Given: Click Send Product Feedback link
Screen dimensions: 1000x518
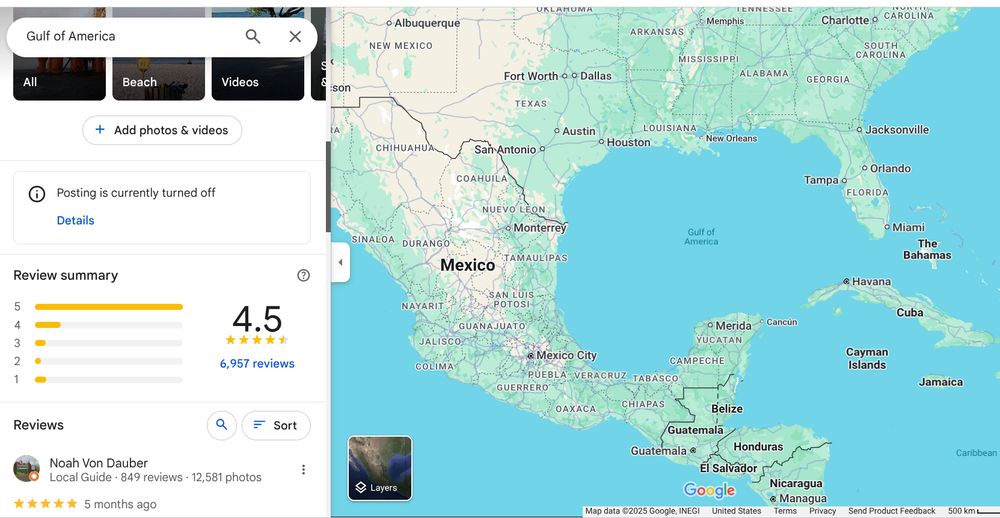Looking at the screenshot, I should pyautogui.click(x=892, y=511).
